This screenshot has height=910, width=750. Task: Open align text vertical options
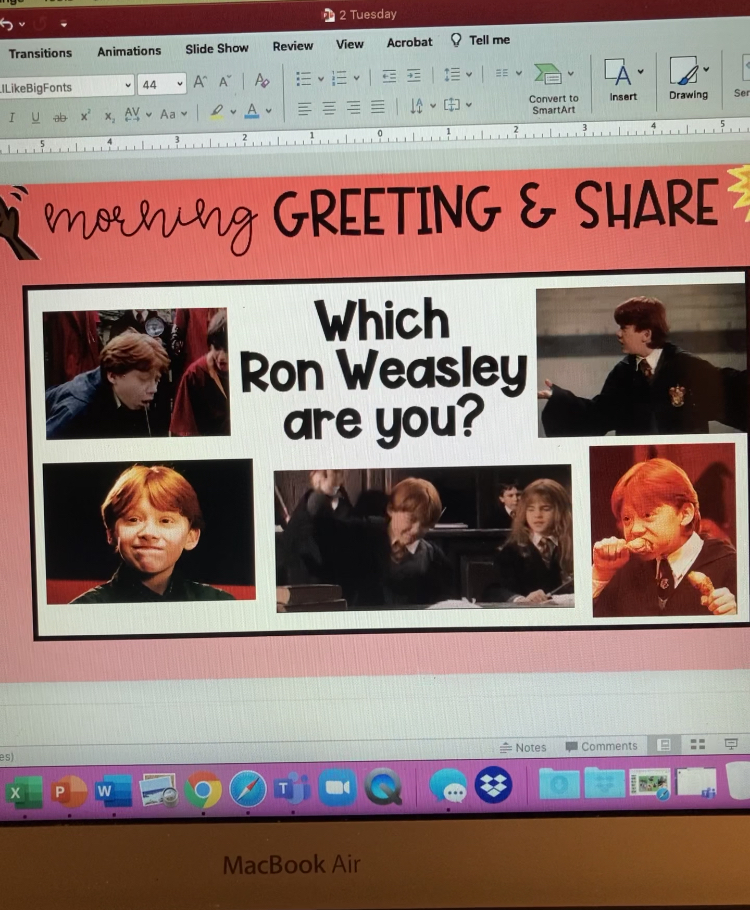[457, 105]
